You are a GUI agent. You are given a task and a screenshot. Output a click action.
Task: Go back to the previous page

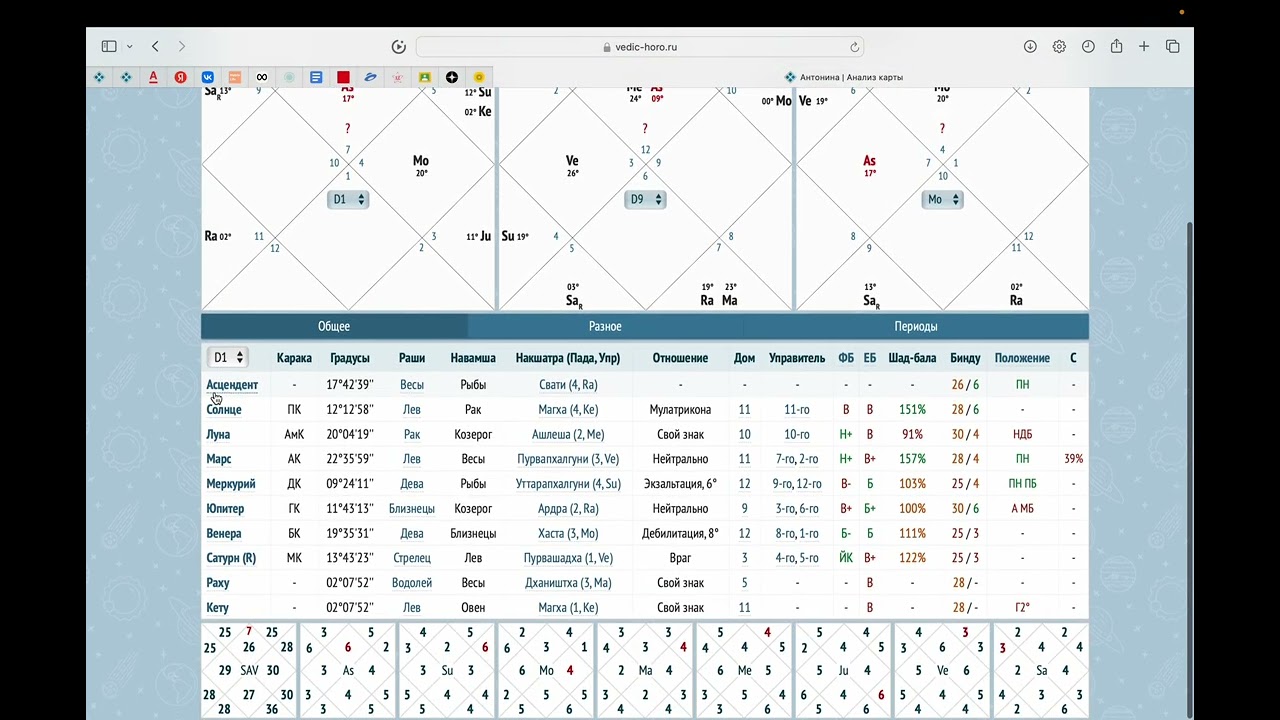click(155, 47)
